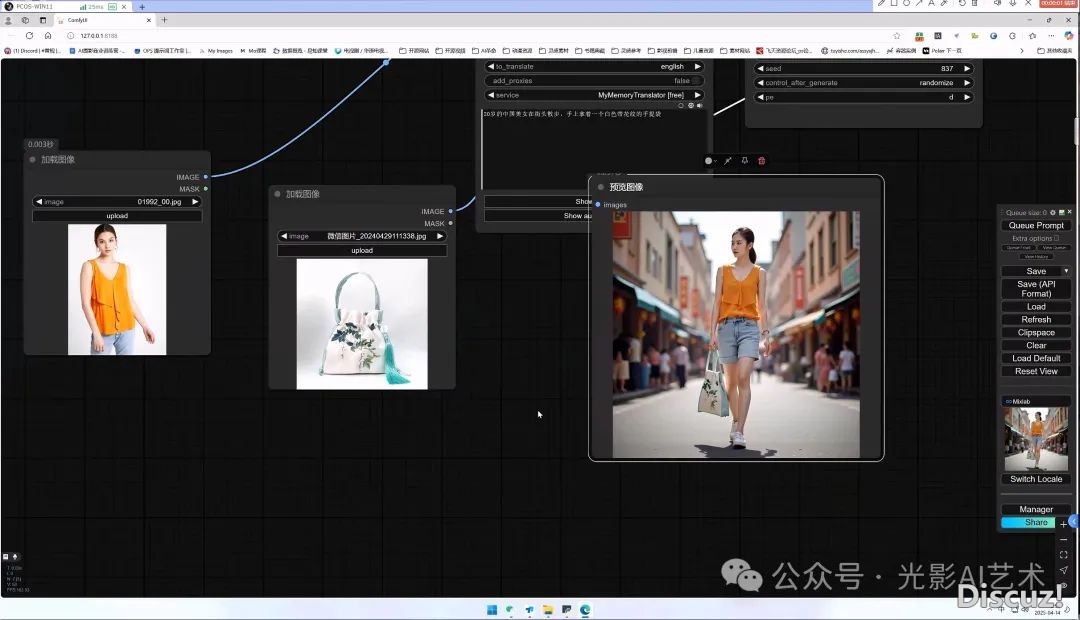Click next arrow on 01992_00.jpg image selector
Screen dimensions: 1080x620
point(196,202)
